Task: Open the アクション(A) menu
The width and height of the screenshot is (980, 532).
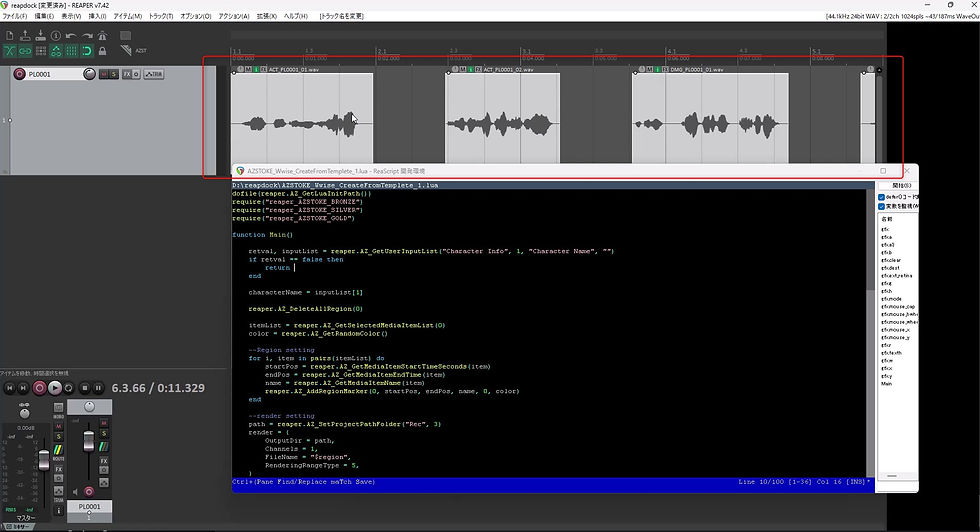Action: [234, 16]
